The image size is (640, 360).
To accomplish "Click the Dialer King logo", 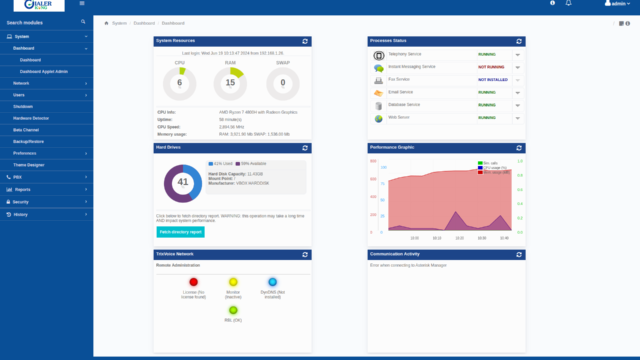I will point(39,5).
